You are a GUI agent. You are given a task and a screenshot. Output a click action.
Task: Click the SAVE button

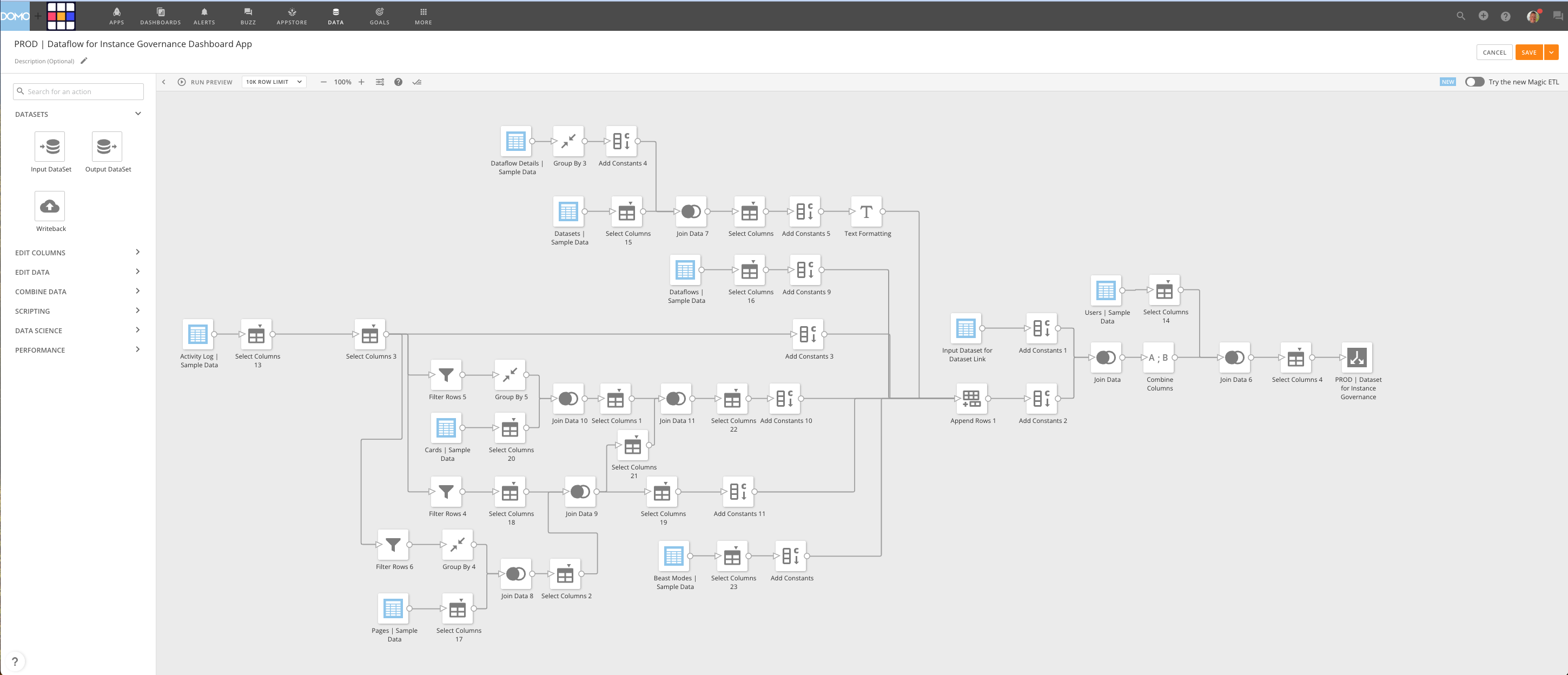(x=1529, y=52)
